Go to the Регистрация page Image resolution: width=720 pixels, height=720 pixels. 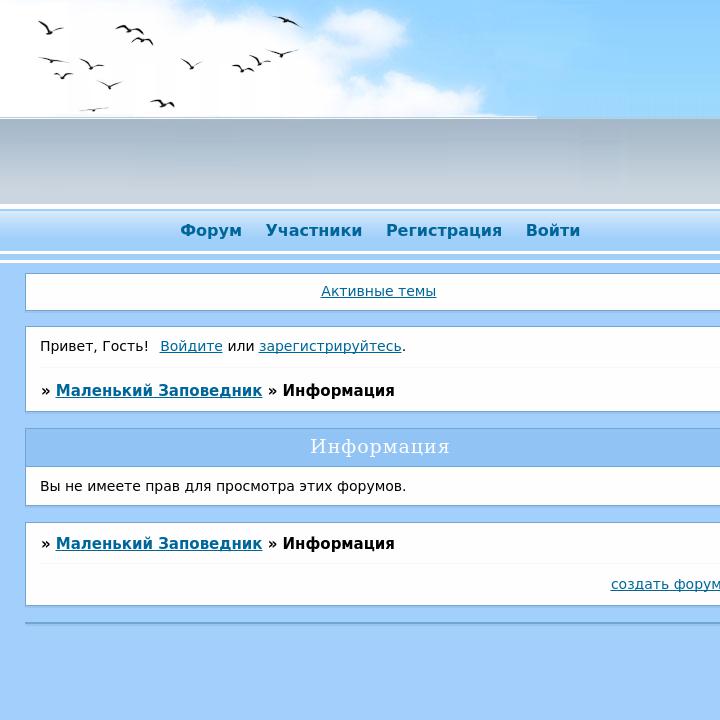[x=444, y=230]
